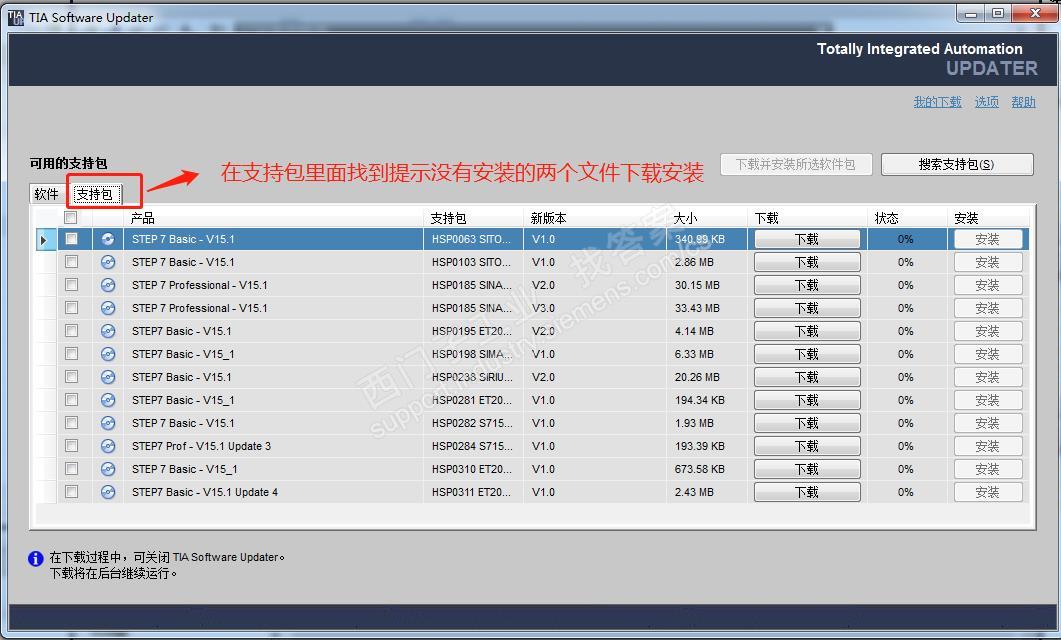Click the package icon in the HSP0310 row
The height and width of the screenshot is (640, 1061).
pos(108,469)
